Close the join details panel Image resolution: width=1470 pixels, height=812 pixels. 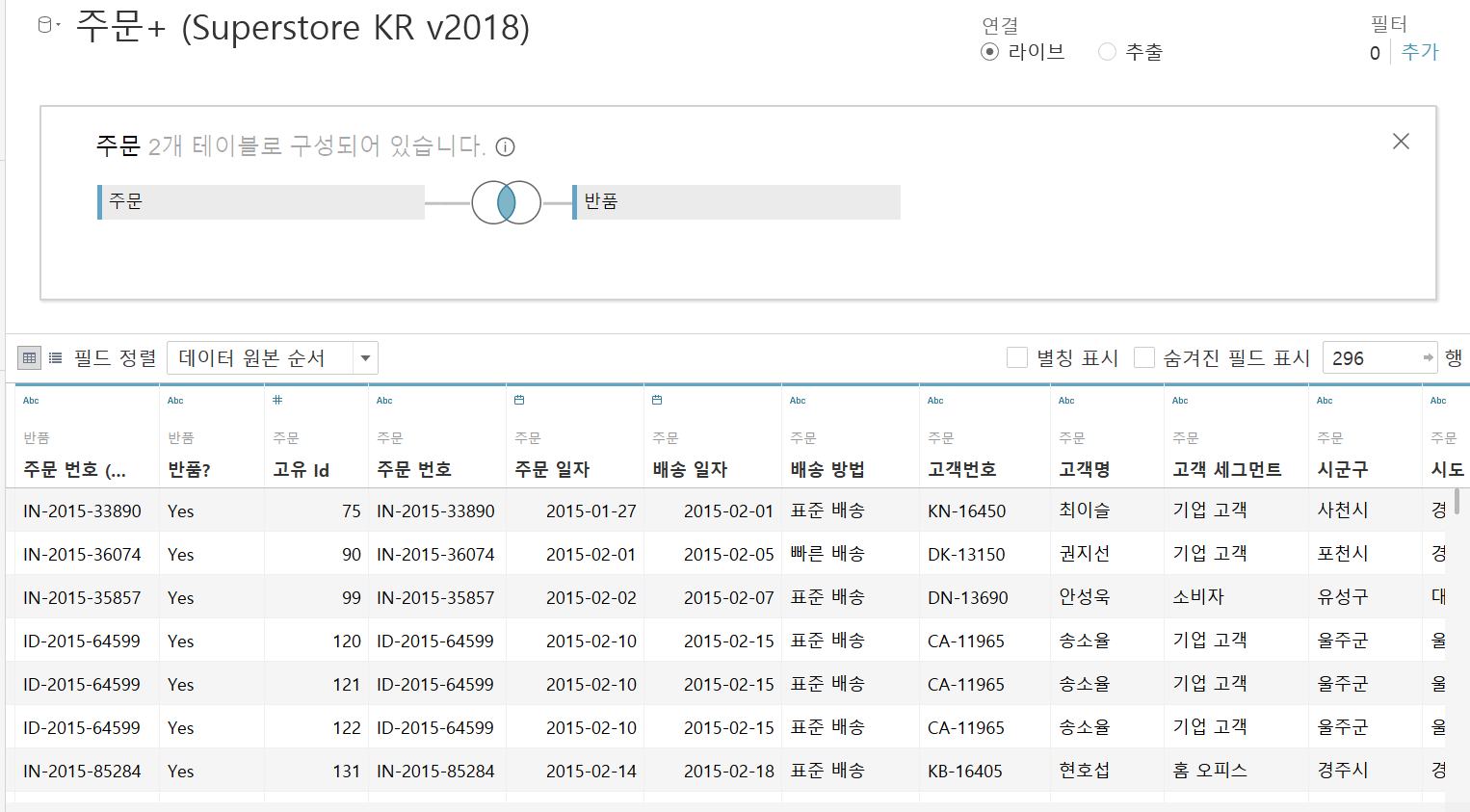coord(1401,142)
